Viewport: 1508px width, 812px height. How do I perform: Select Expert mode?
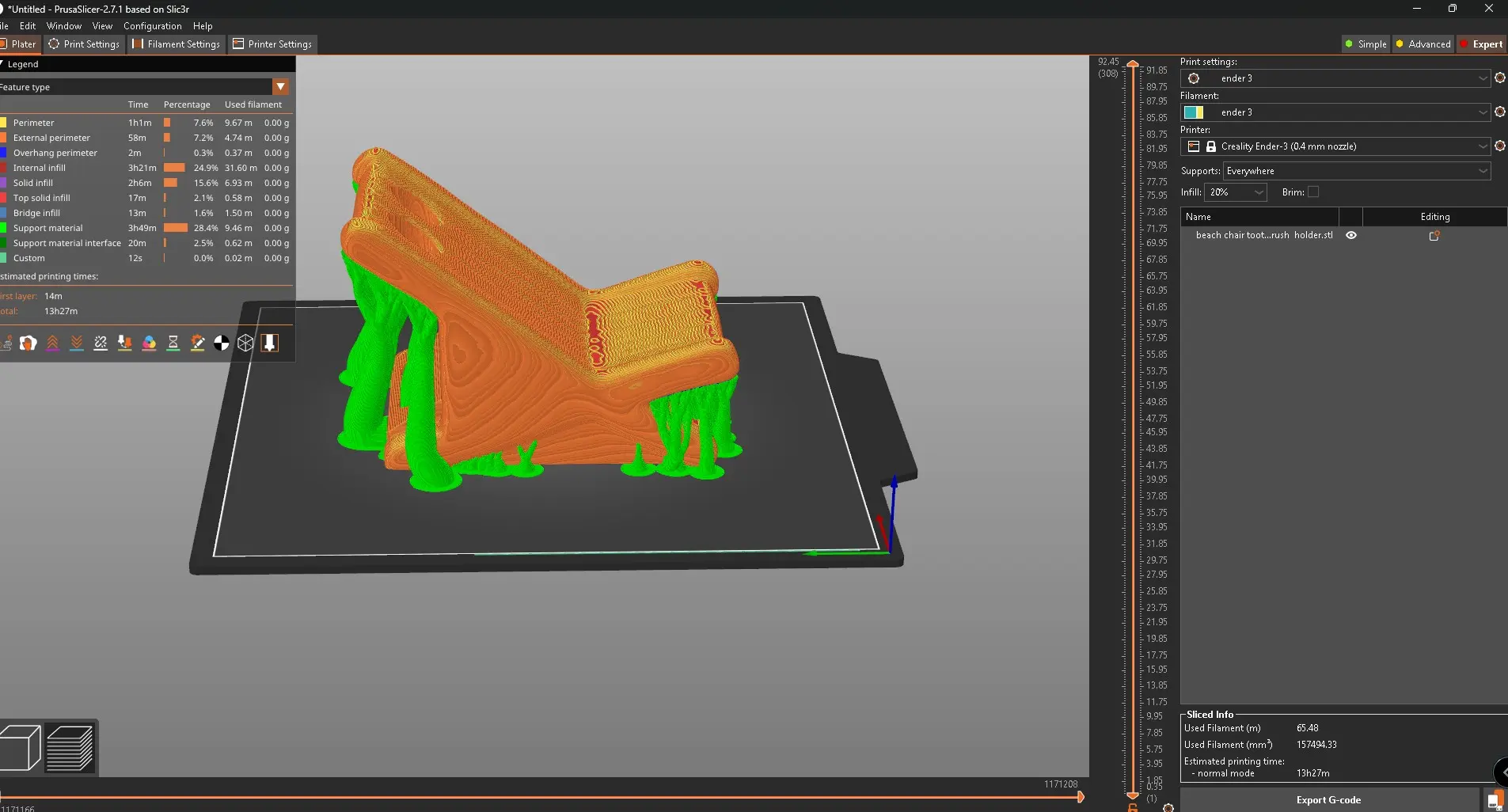1481,44
